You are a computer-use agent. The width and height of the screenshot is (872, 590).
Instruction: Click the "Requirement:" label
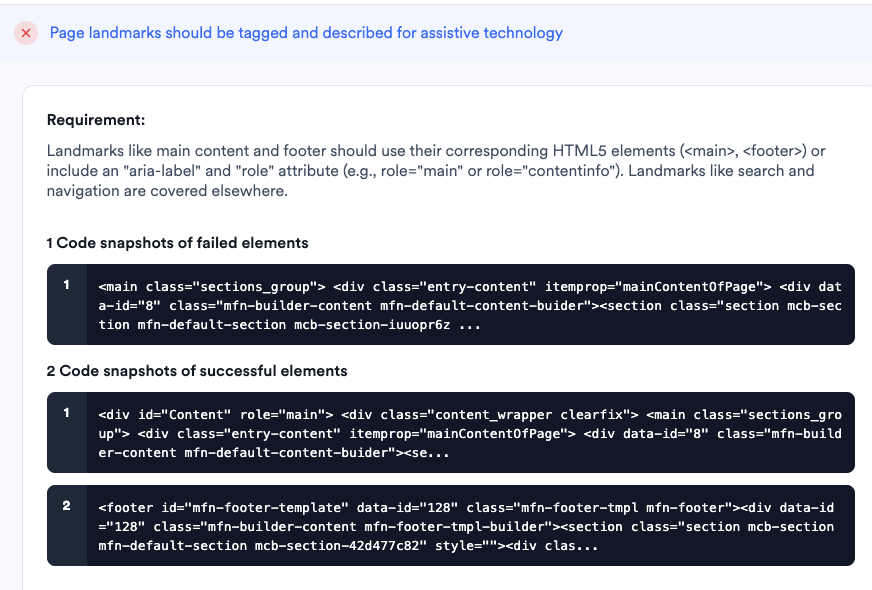pos(96,120)
